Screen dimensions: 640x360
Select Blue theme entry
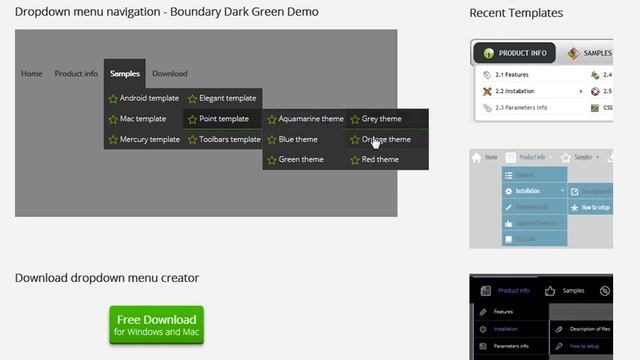[x=304, y=140]
